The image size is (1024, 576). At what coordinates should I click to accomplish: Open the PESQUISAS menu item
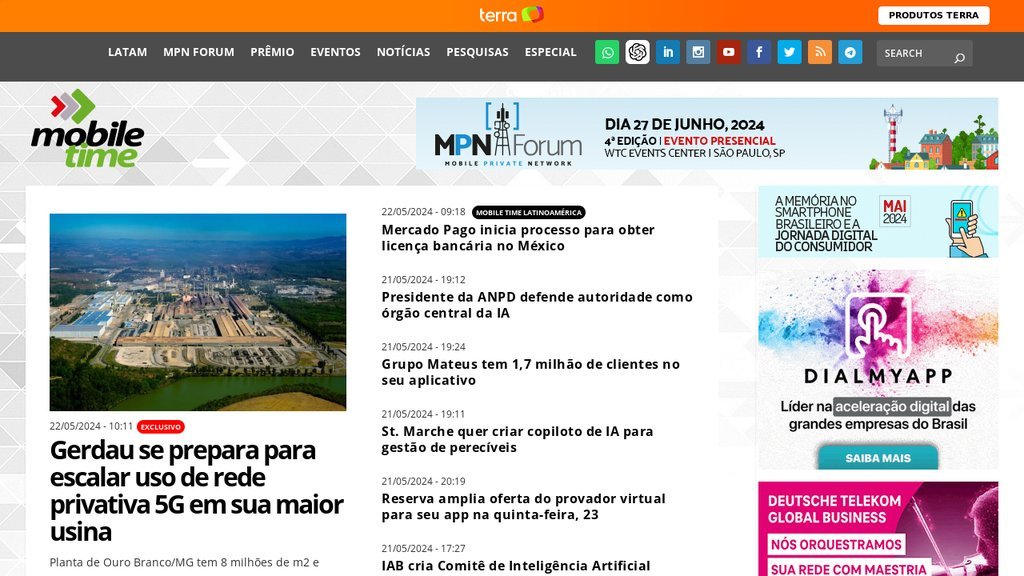tap(477, 52)
